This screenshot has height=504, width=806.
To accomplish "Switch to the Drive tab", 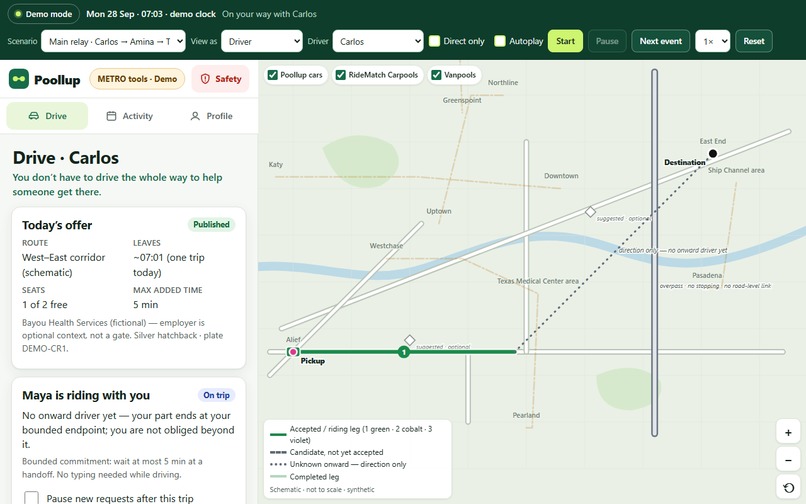I will pos(47,116).
